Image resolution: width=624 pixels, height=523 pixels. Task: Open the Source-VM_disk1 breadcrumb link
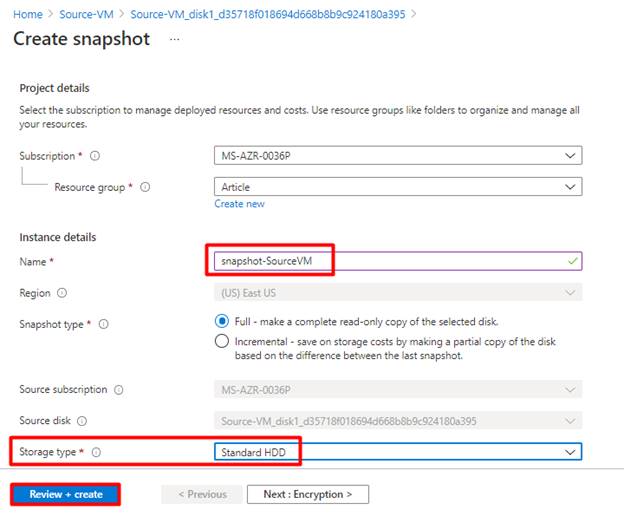(x=259, y=14)
